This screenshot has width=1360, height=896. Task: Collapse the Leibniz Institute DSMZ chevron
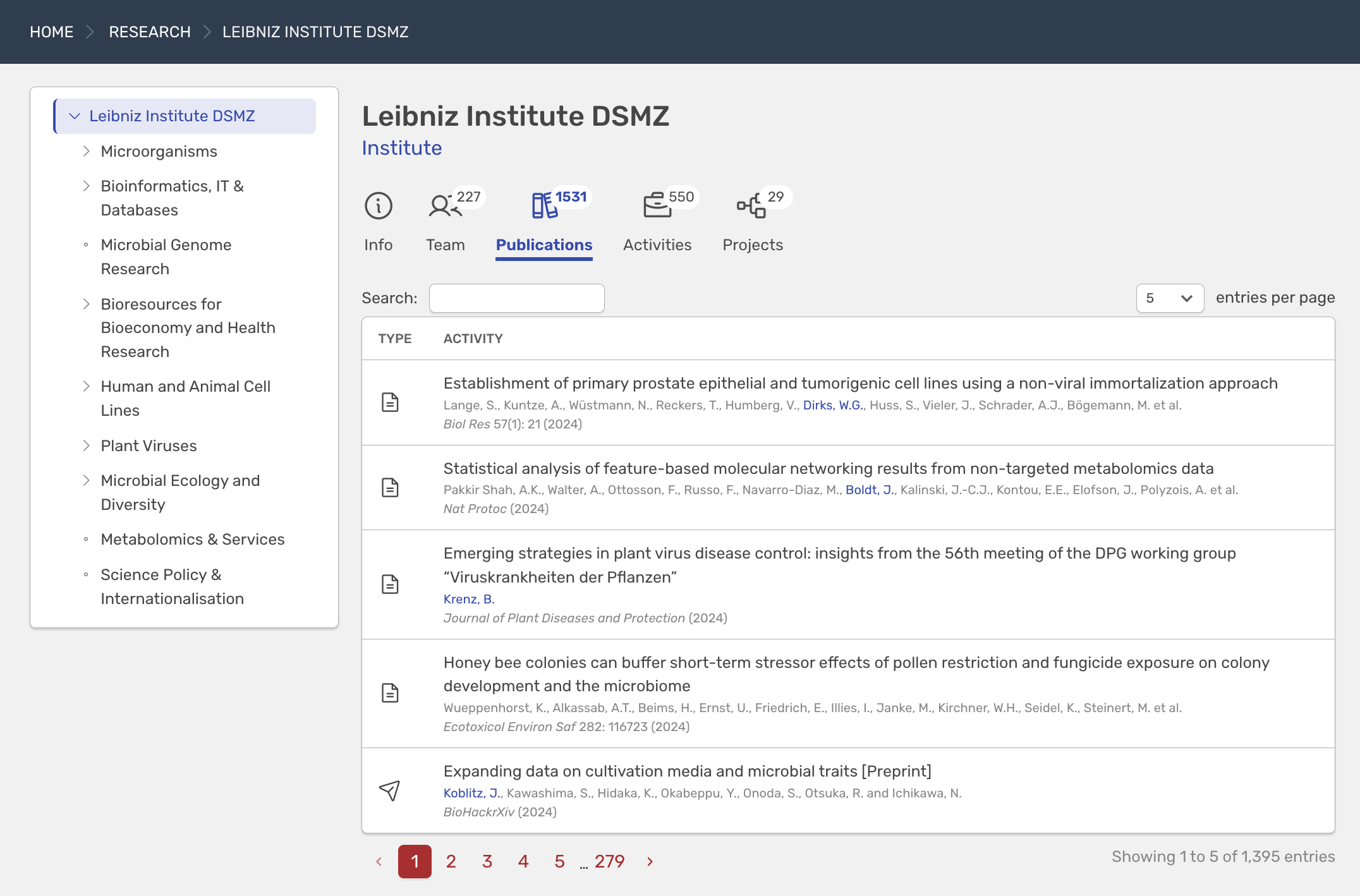75,116
